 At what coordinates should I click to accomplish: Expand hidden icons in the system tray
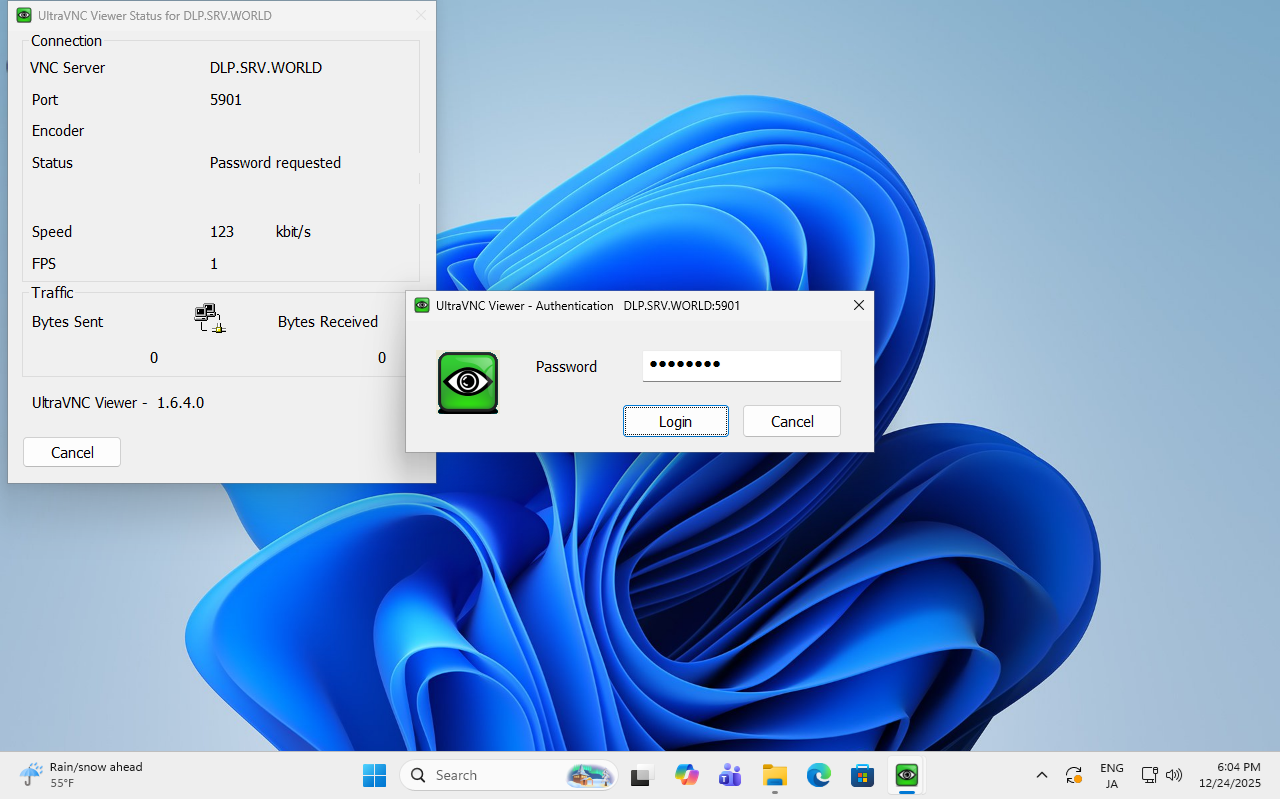1041,775
